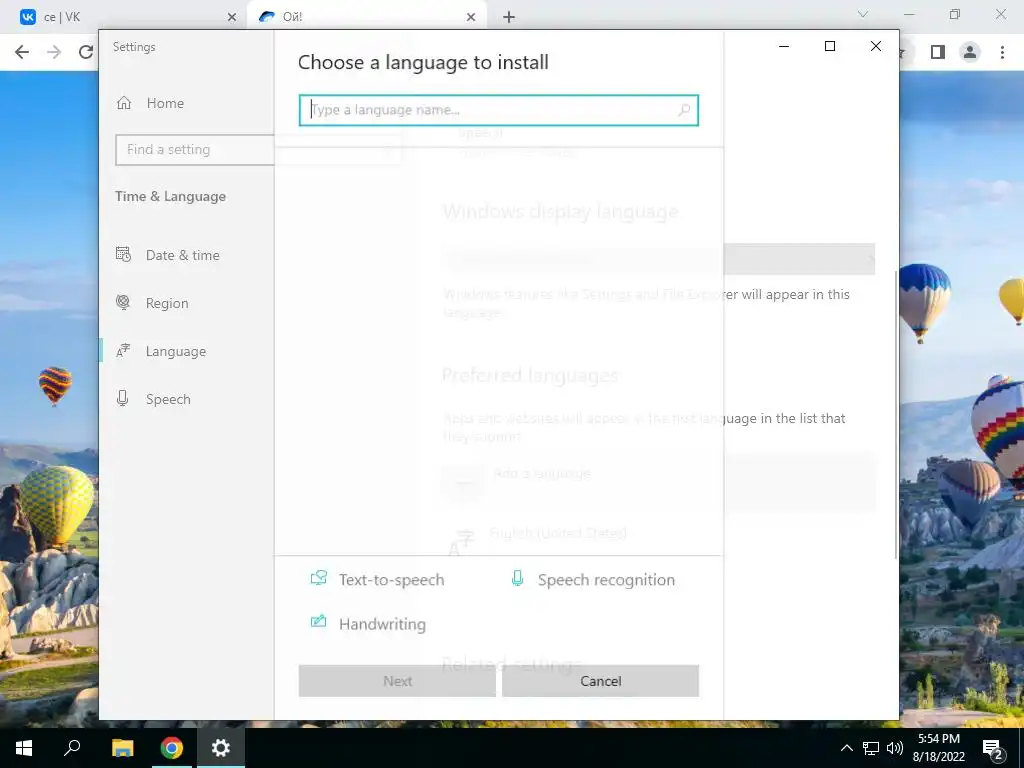Cancel the language install dialog
Screen dimensions: 1024x768
[600, 681]
